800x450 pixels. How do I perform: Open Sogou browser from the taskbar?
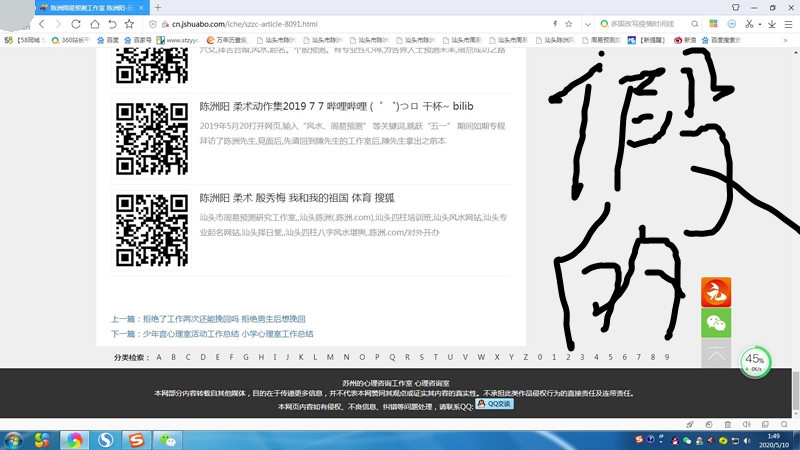coord(105,439)
